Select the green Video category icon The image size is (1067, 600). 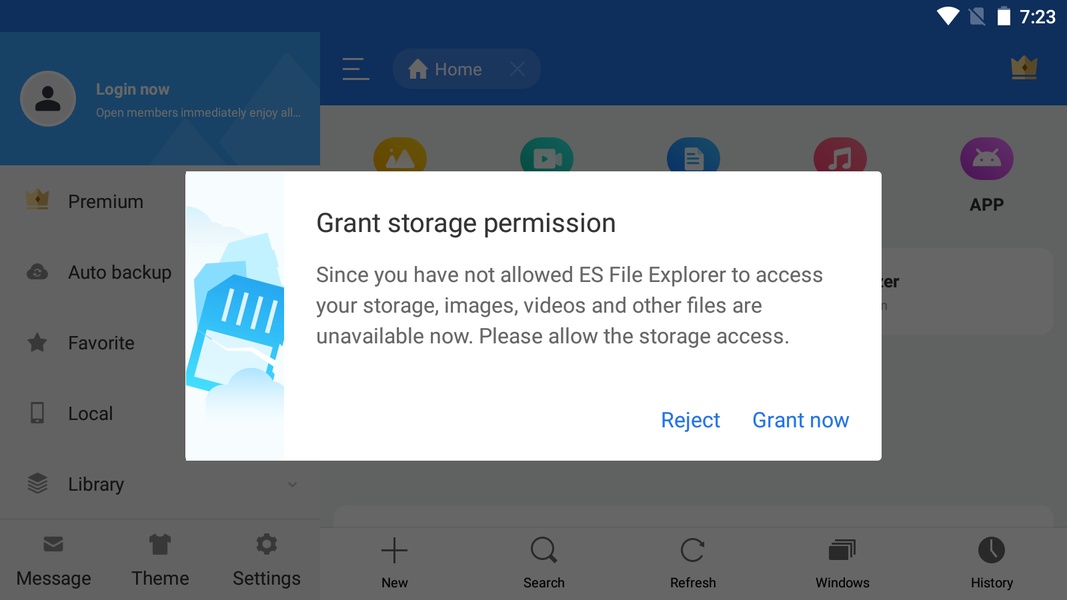click(546, 158)
